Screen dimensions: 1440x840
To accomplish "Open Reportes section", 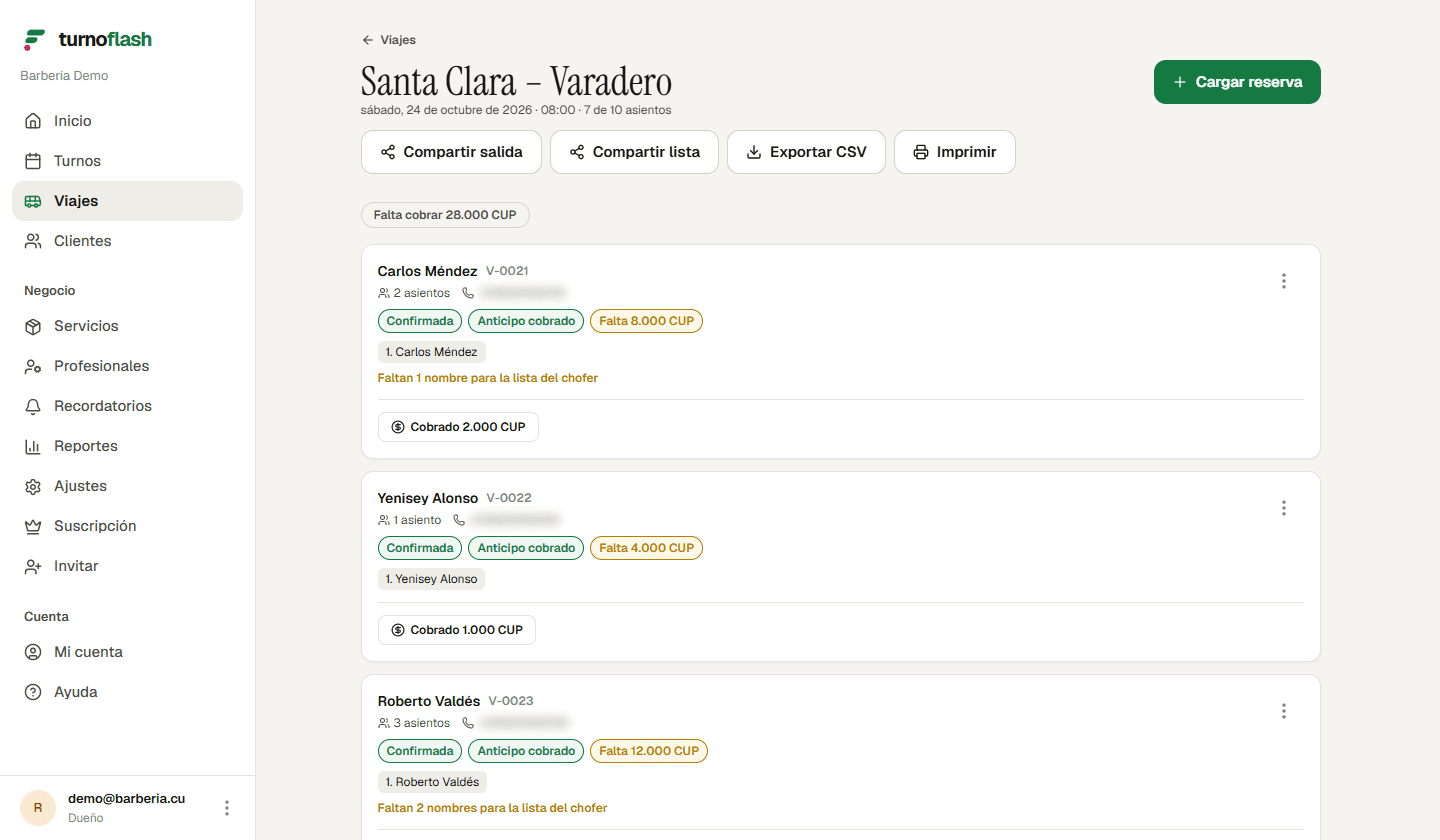I will click(x=127, y=446).
